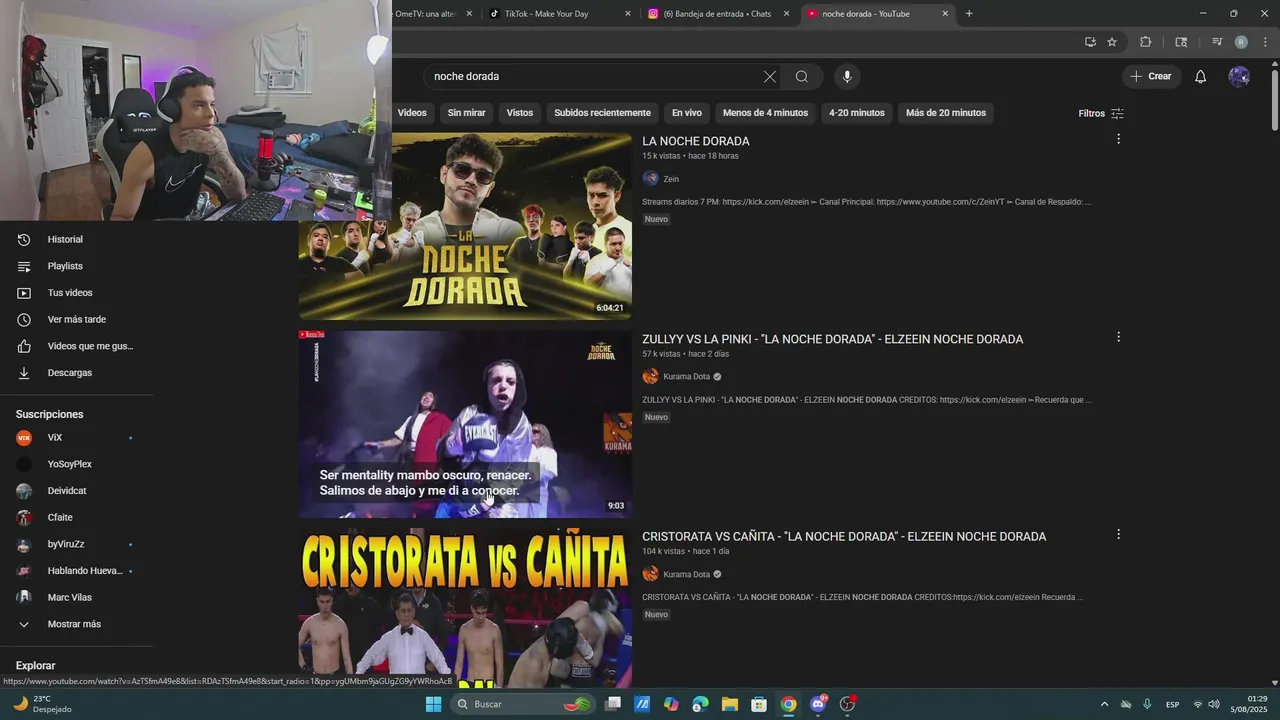Open more options for Cristorata vs Cañita
1280x720 pixels.
click(x=1118, y=535)
